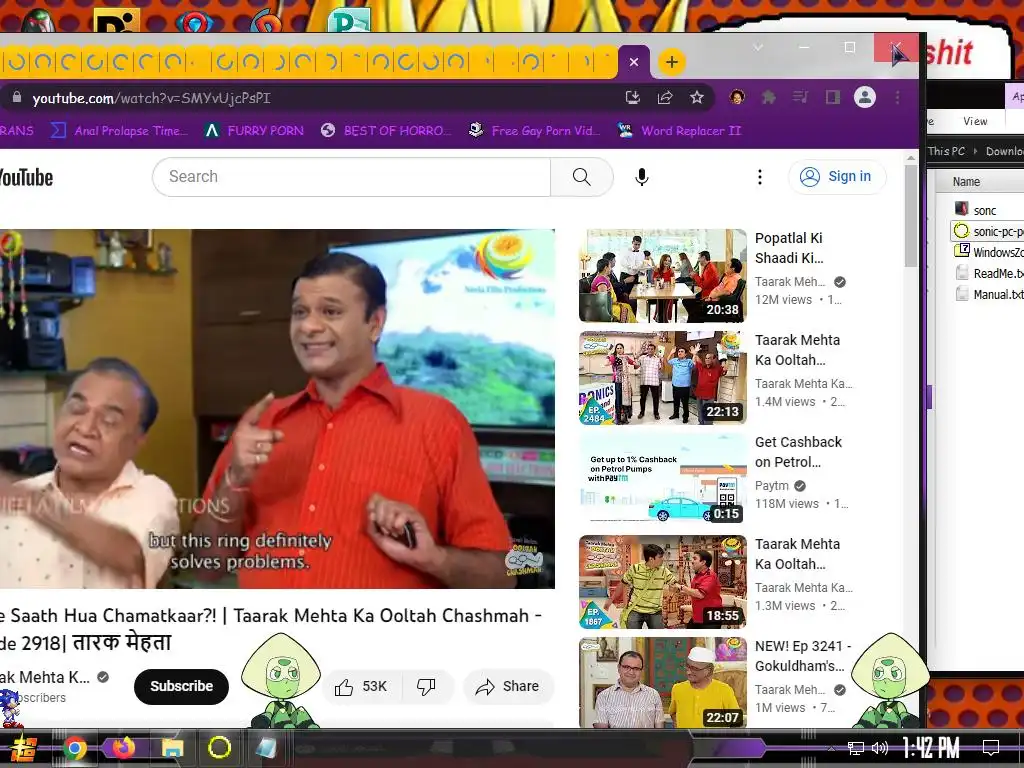Image resolution: width=1024 pixels, height=768 pixels.
Task: Click the Chrome taskbar icon
Action: pos(75,748)
